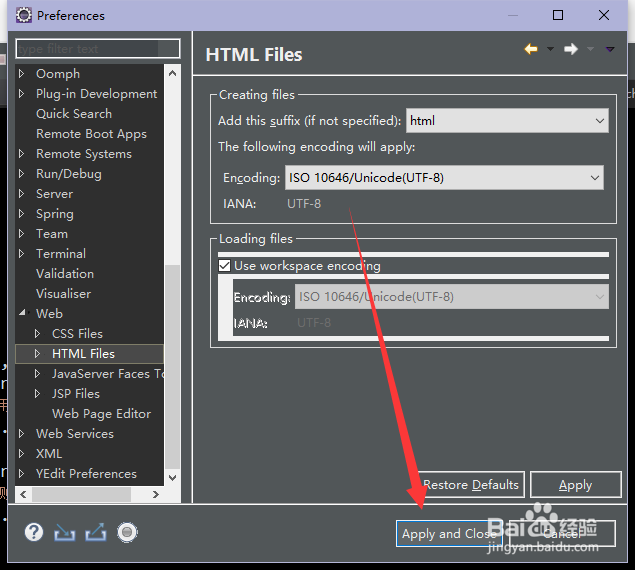
Task: Collapse the Web tree node
Action: tap(22, 312)
